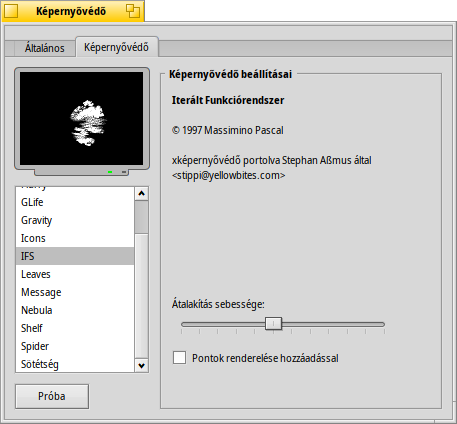This screenshot has width=457, height=424.
Task: Switch to the Általános tab
Action: 45,48
